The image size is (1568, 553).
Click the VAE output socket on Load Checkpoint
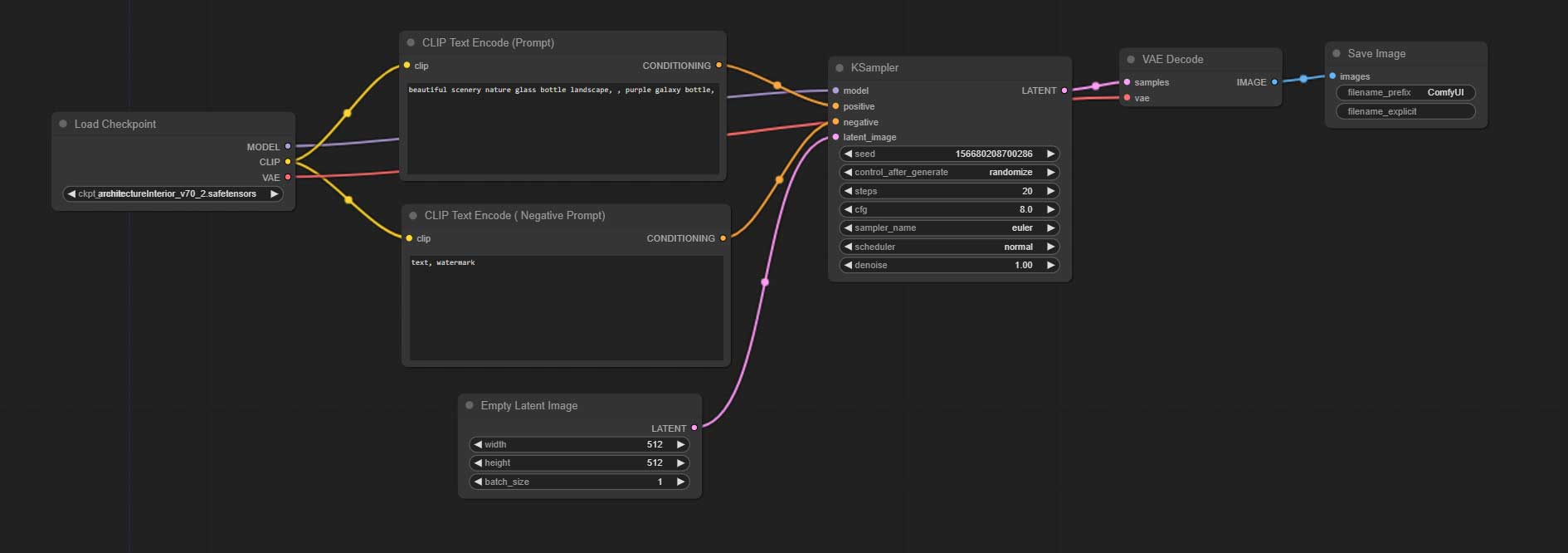288,178
